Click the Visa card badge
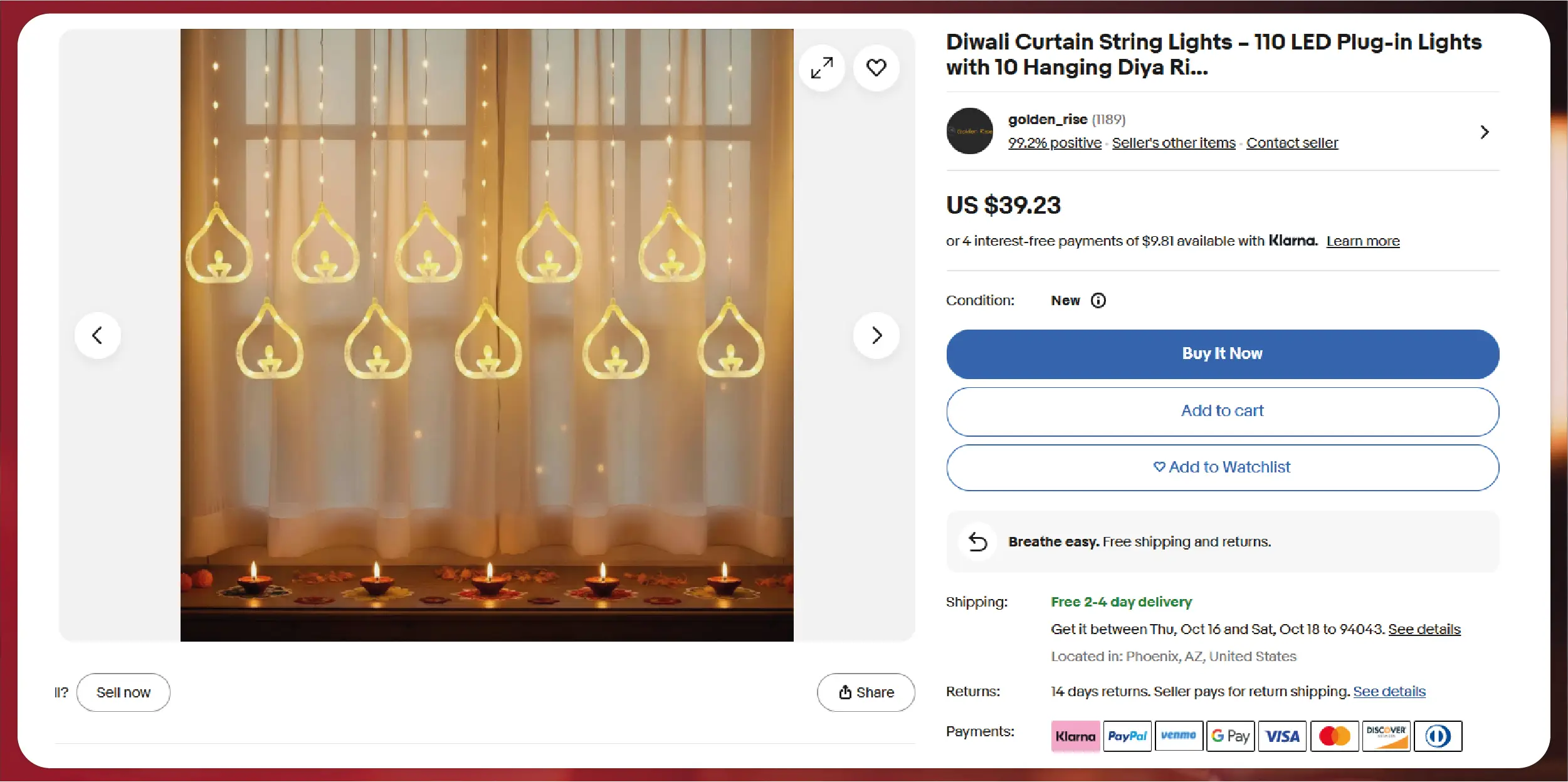The height and width of the screenshot is (782, 1568). (x=1282, y=736)
